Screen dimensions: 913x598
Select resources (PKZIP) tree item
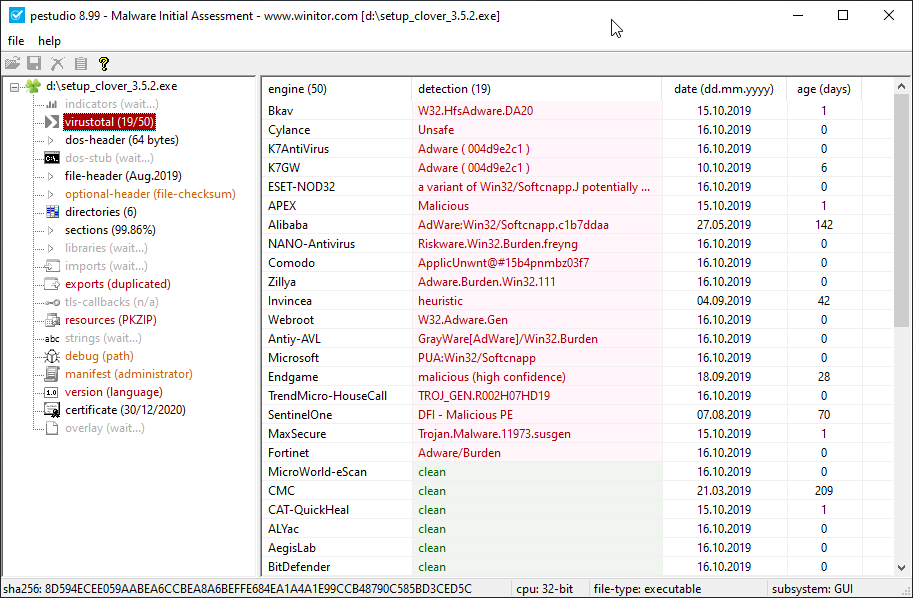111,320
